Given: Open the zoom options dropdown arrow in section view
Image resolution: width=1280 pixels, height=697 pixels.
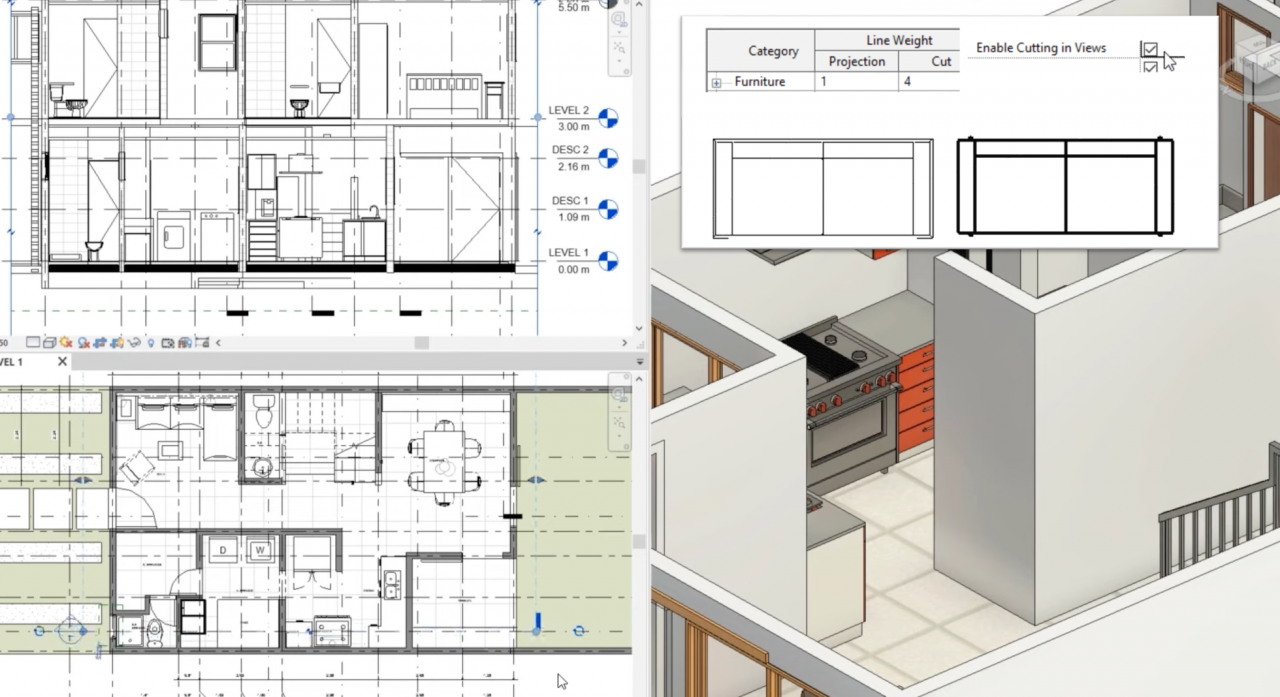Looking at the screenshot, I should coord(619,62).
